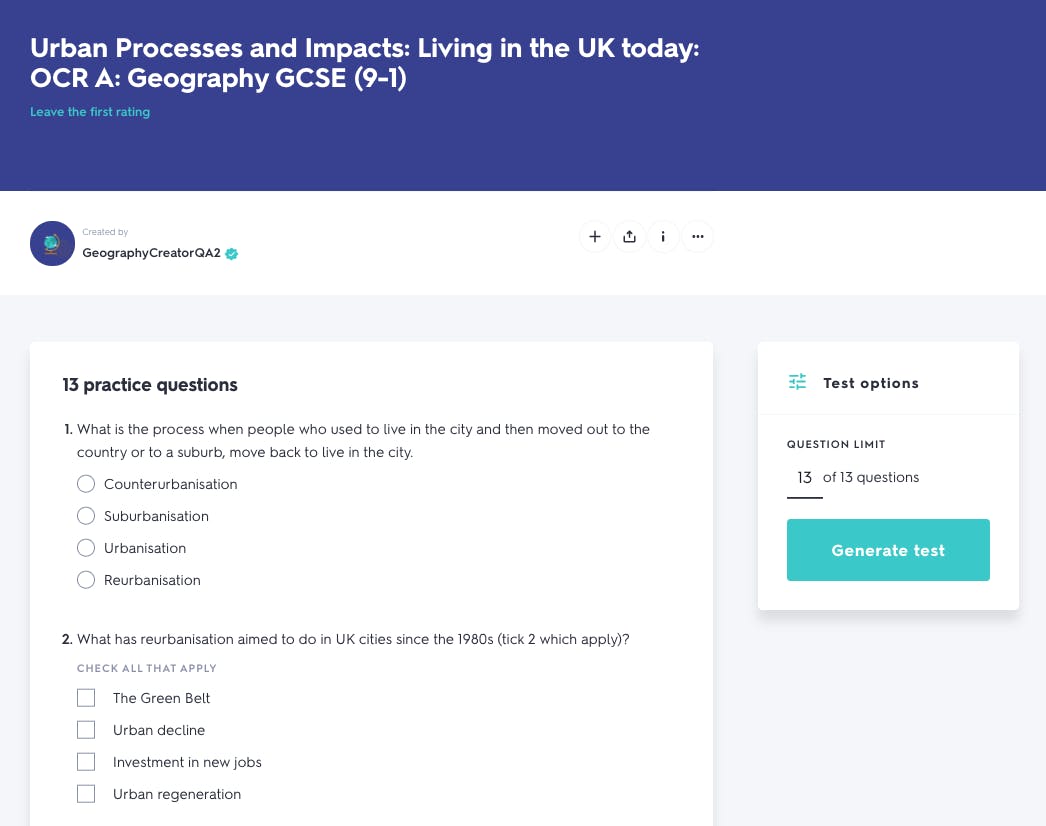This screenshot has width=1046, height=826.
Task: Select the Counterurbanisation radio button
Action: [86, 483]
